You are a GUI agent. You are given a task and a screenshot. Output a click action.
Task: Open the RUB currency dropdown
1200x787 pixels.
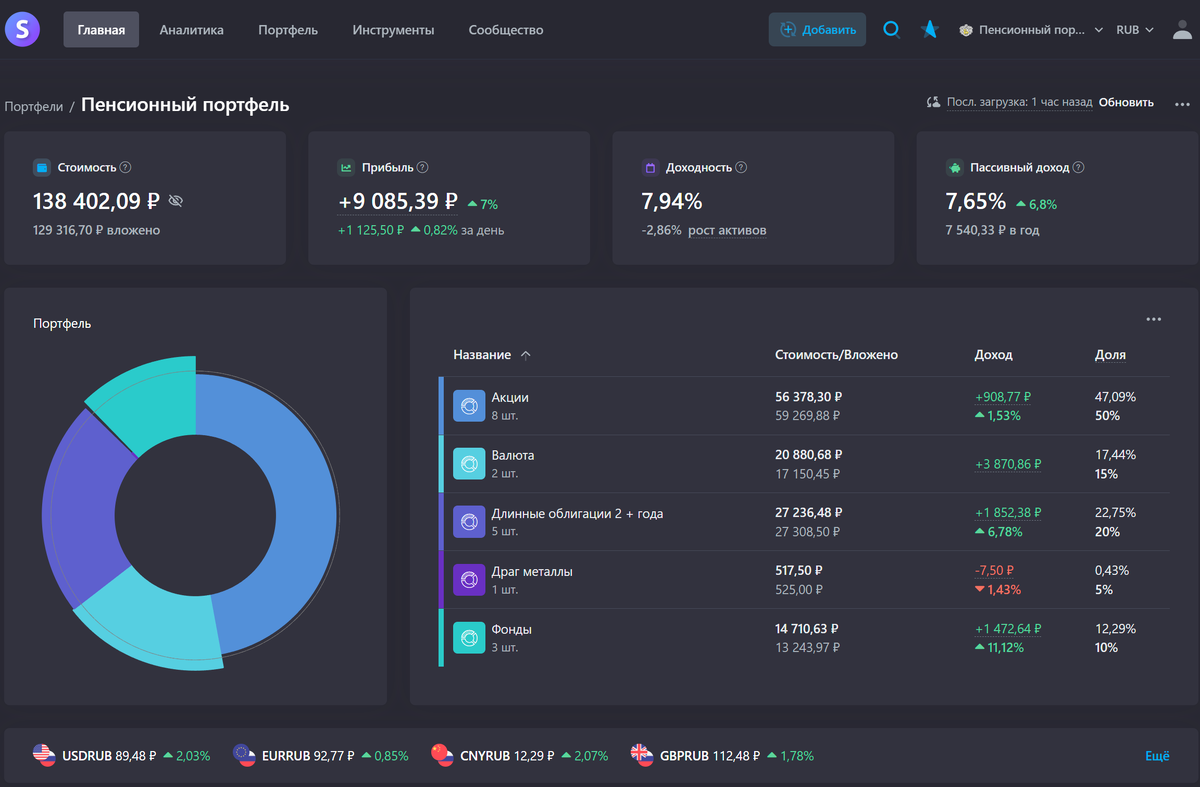1135,30
